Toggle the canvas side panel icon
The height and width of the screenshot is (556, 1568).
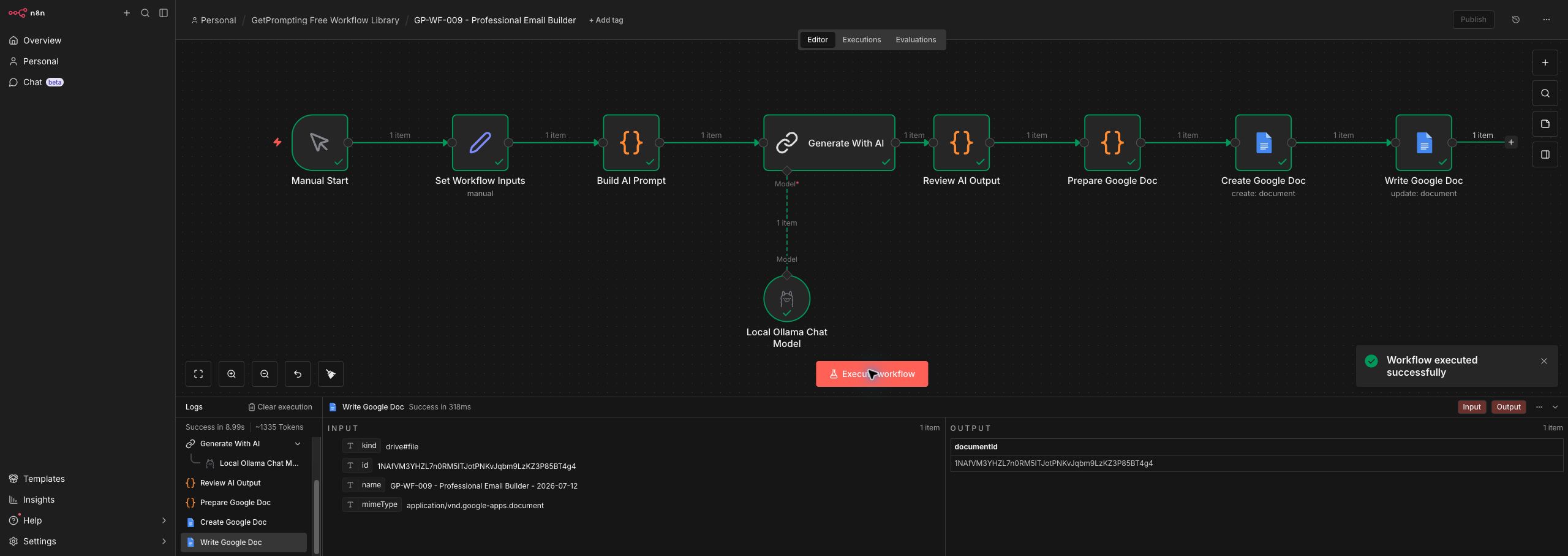[1545, 154]
